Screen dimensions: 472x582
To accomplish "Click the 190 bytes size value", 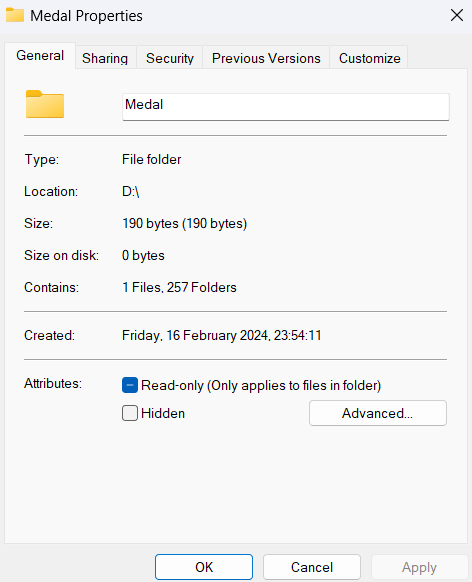I will (184, 223).
